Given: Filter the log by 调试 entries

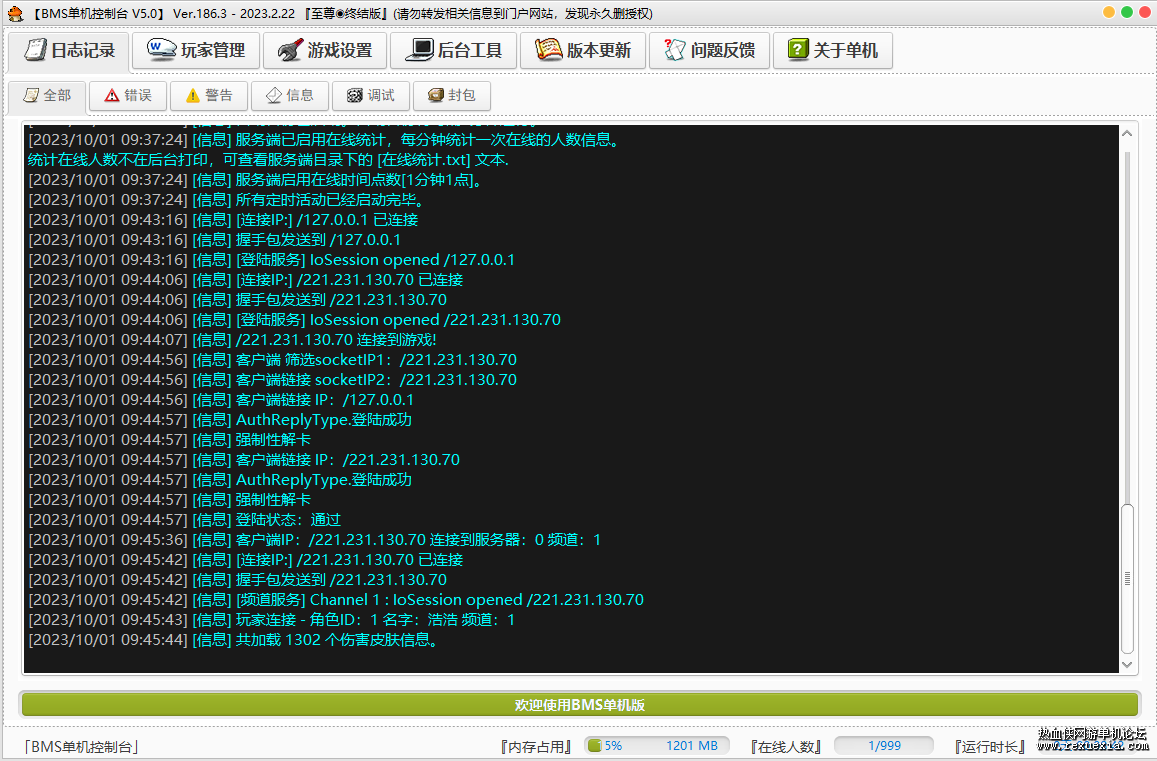Looking at the screenshot, I should pos(371,95).
